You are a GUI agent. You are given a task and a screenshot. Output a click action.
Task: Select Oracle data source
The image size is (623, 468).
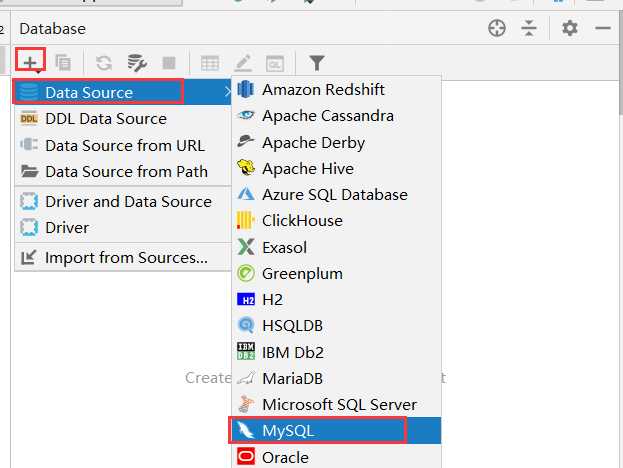[x=337, y=457]
